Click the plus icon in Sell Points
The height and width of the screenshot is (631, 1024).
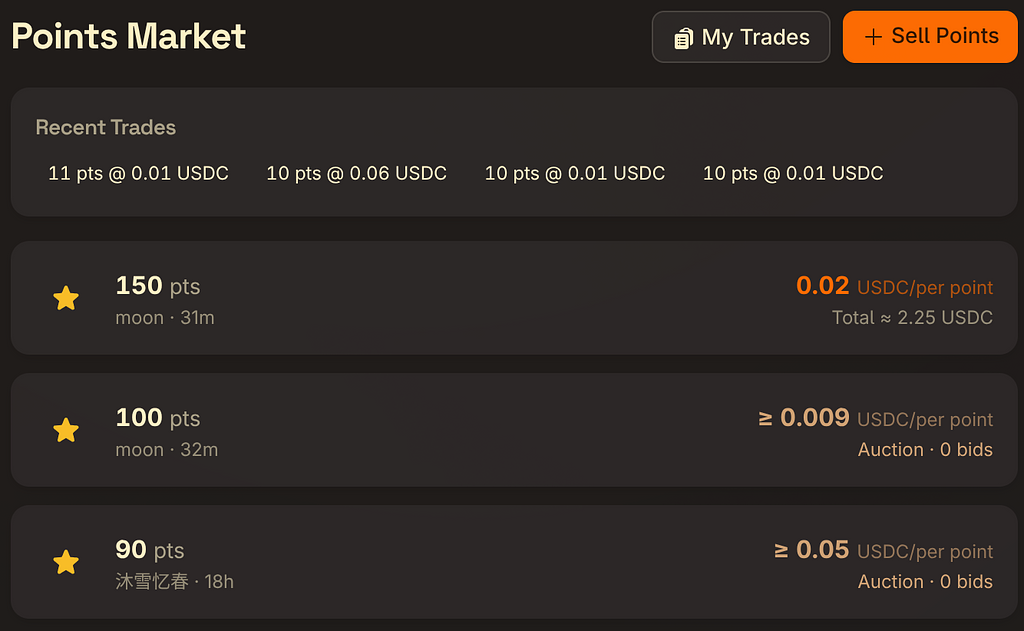873,37
